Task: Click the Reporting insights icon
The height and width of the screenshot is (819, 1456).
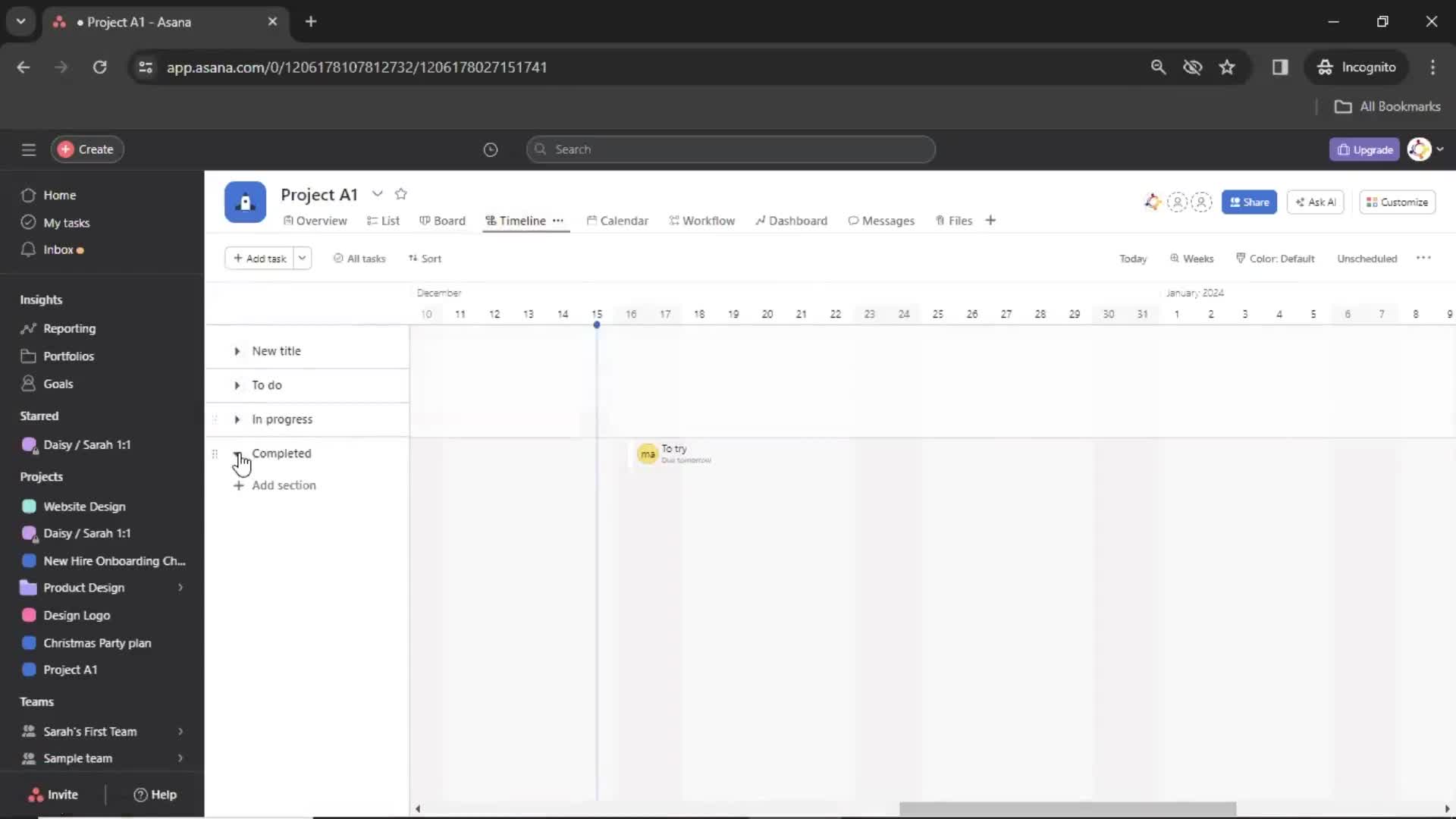Action: coord(28,328)
